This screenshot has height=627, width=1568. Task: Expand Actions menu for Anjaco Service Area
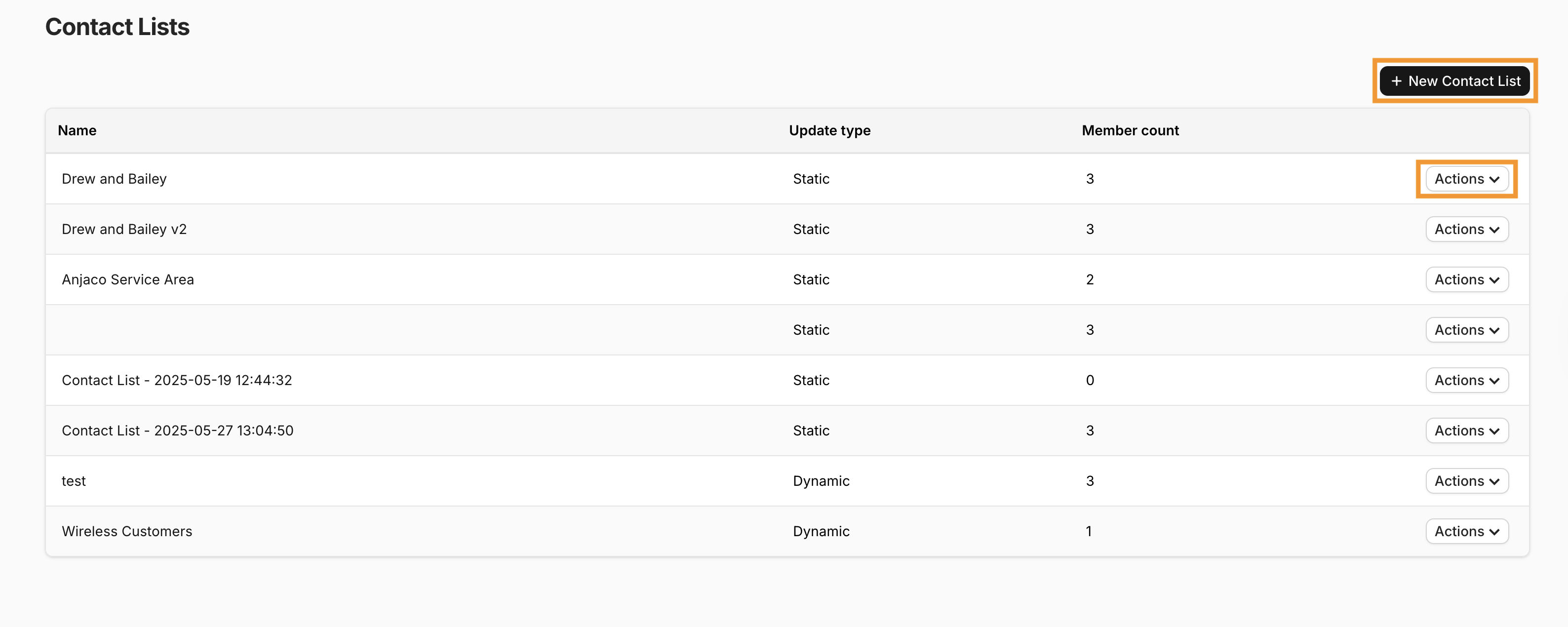(1466, 280)
